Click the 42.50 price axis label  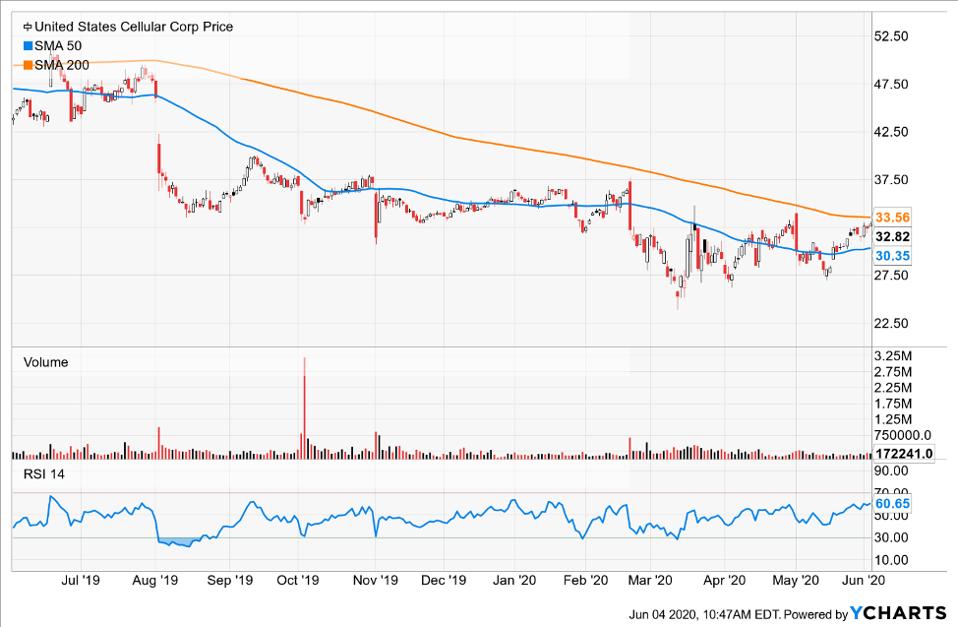click(x=891, y=132)
